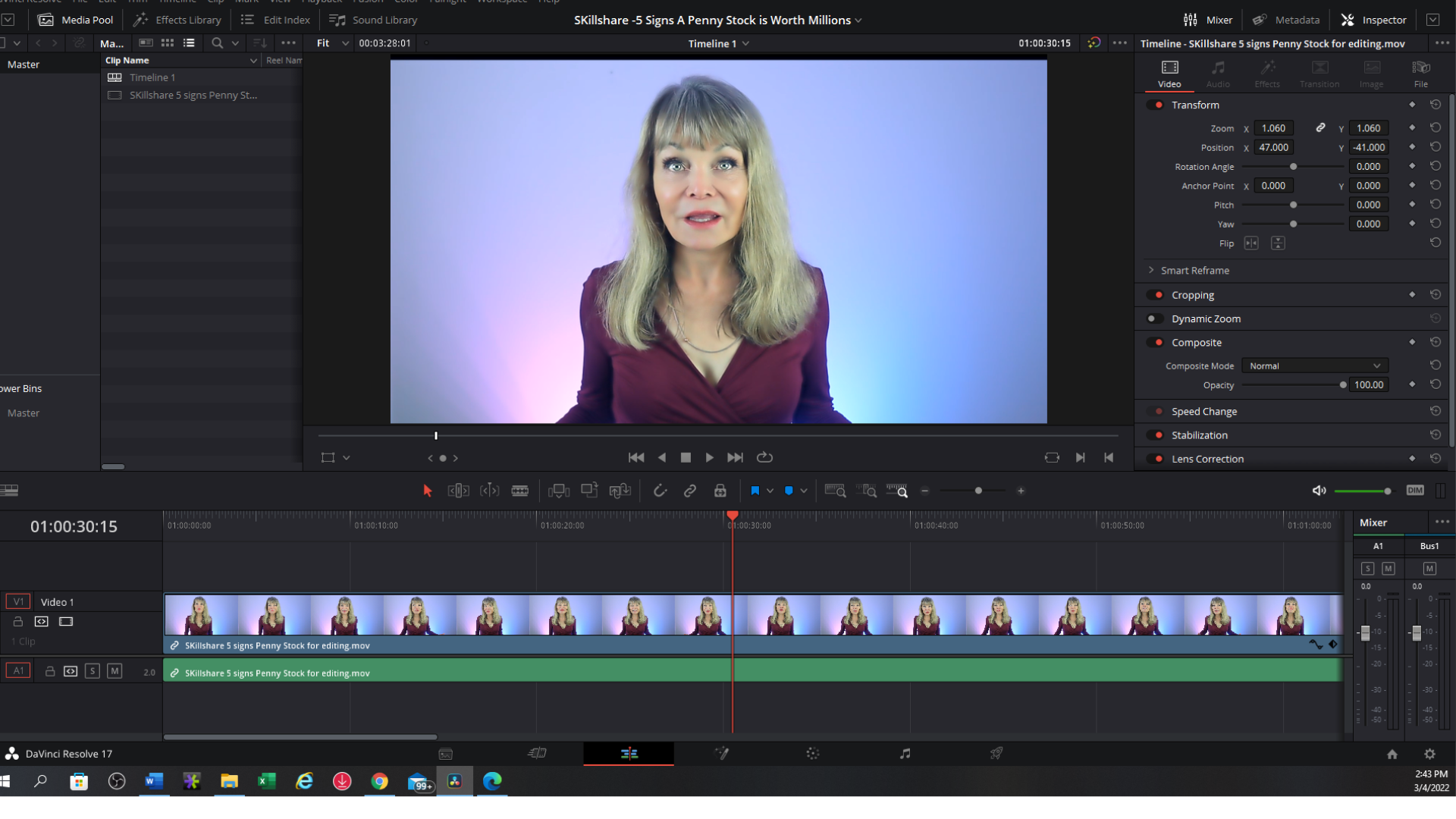Toggle the Media Pool panel
Viewport: 1456px width, 819px height.
click(76, 20)
